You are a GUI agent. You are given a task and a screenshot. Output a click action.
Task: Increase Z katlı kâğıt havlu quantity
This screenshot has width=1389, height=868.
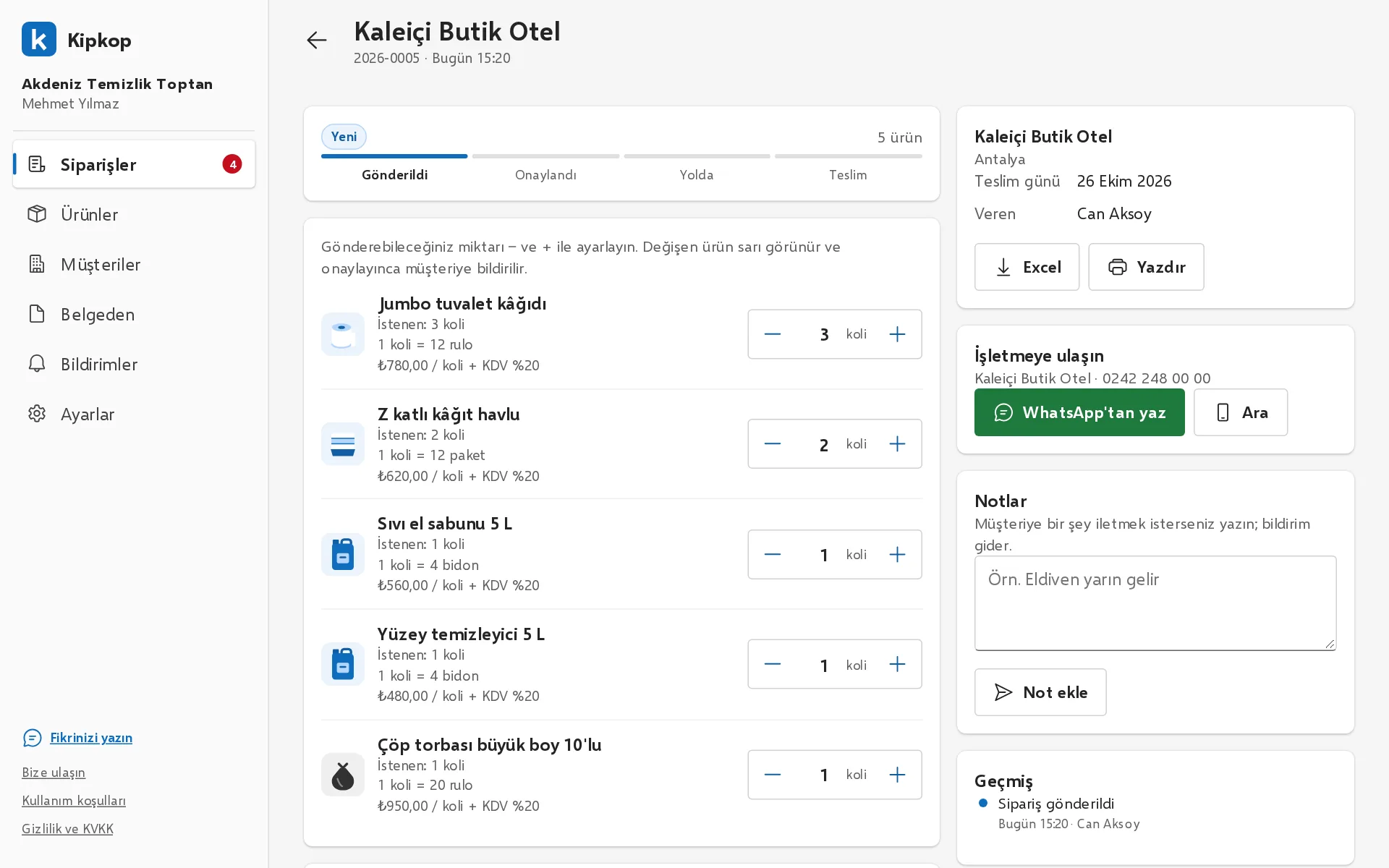(x=897, y=444)
